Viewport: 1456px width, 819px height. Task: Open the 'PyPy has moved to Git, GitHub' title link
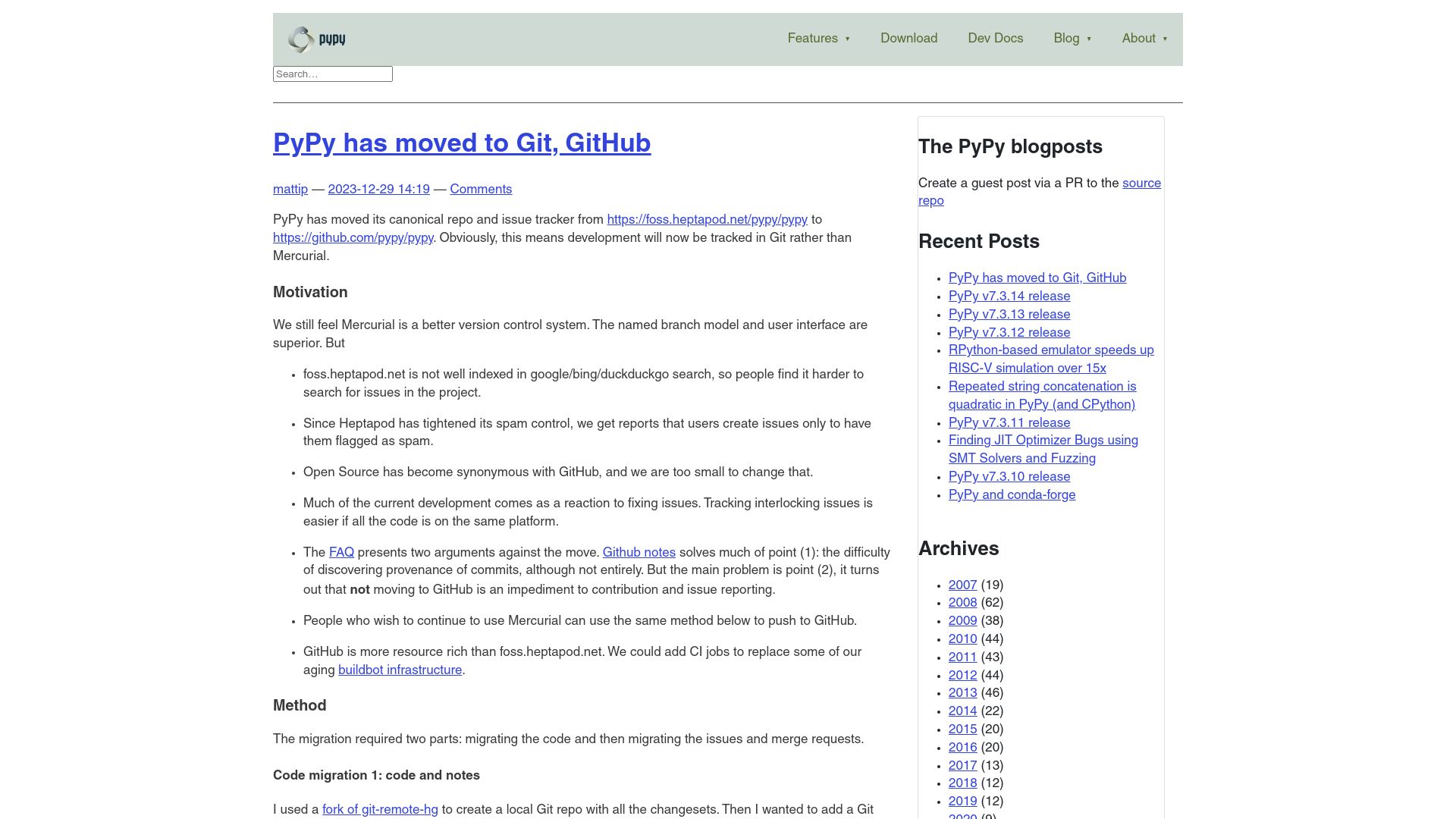462,143
